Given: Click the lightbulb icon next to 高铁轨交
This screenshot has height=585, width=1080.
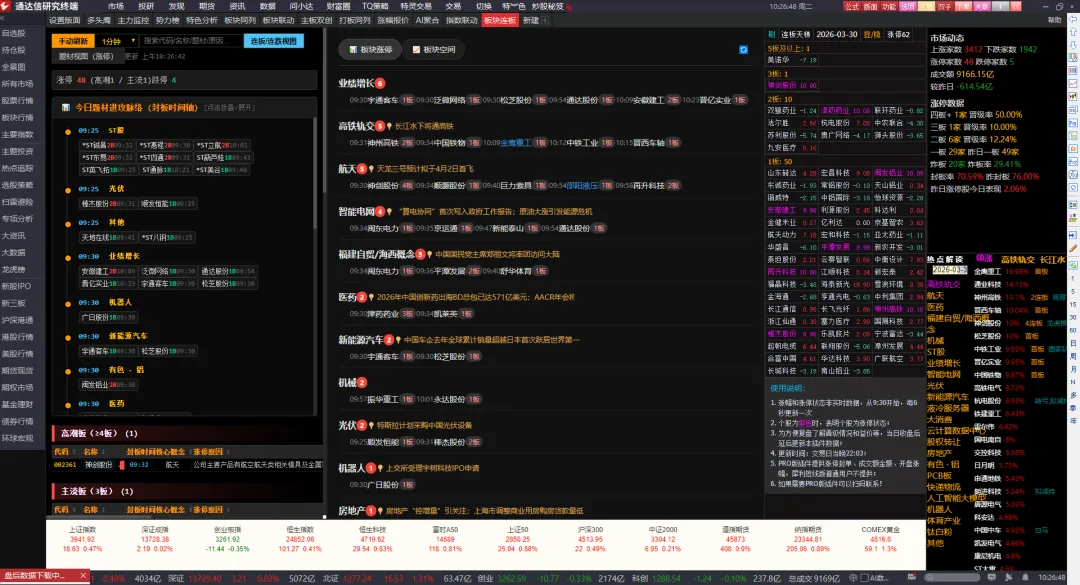Looking at the screenshot, I should 390,126.
